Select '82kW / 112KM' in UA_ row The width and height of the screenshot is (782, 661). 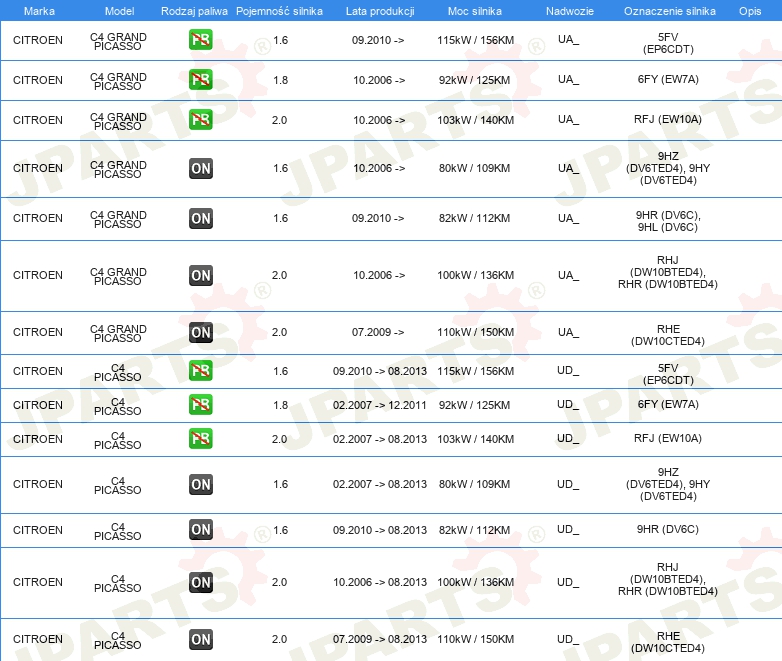(474, 219)
